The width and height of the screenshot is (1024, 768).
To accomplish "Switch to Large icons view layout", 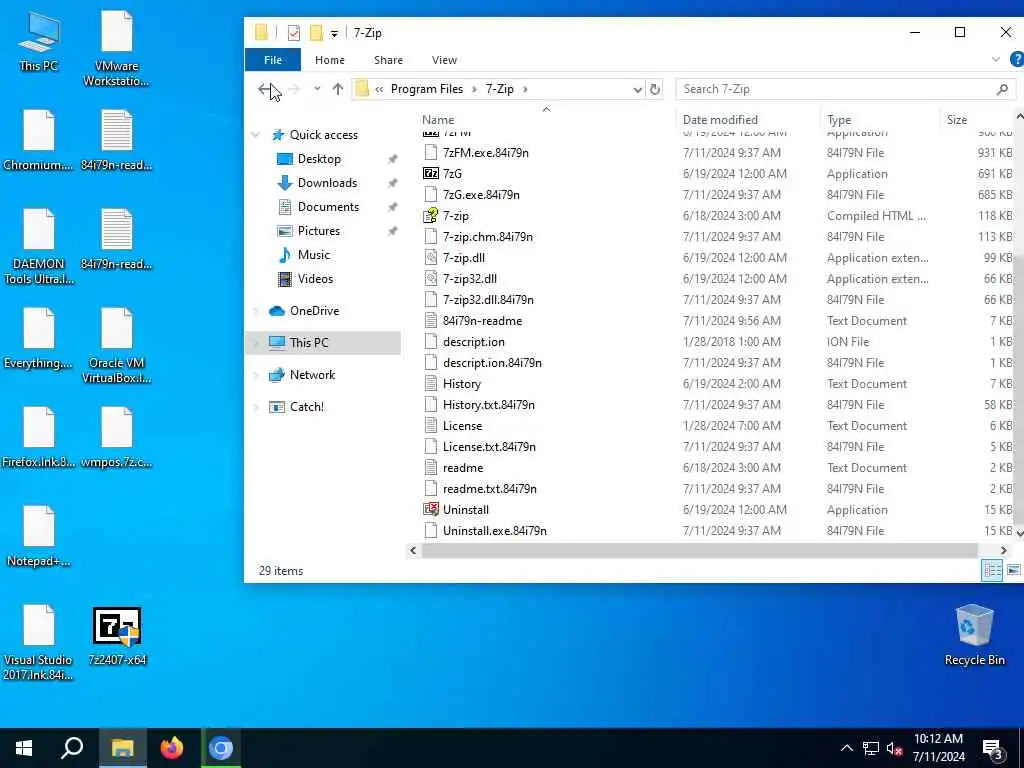I will 1013,570.
